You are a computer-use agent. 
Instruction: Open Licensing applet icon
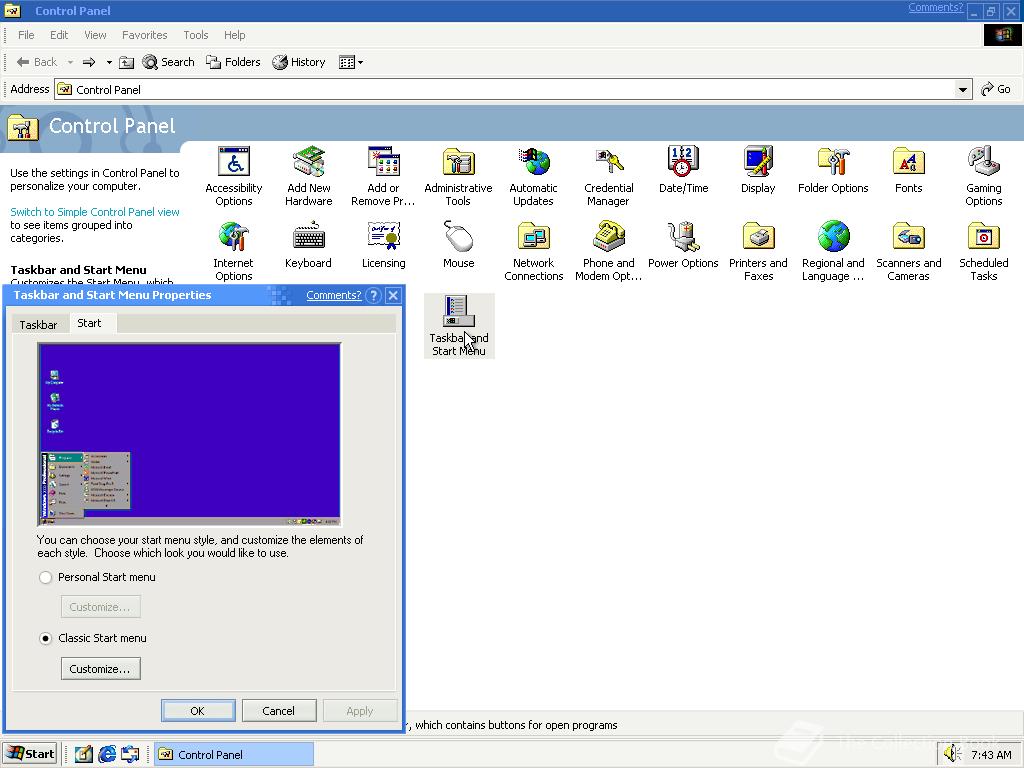coord(383,245)
